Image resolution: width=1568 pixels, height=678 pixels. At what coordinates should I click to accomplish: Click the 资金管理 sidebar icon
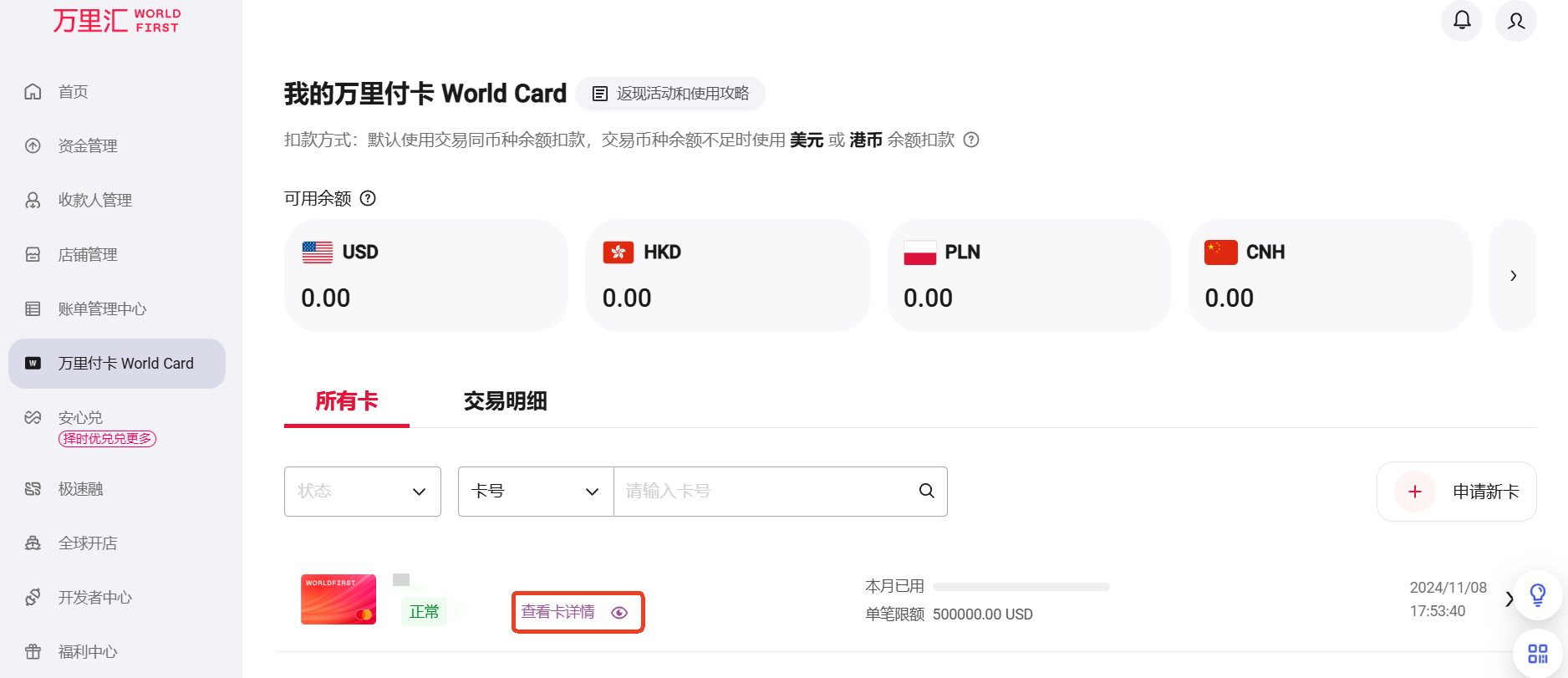(33, 145)
